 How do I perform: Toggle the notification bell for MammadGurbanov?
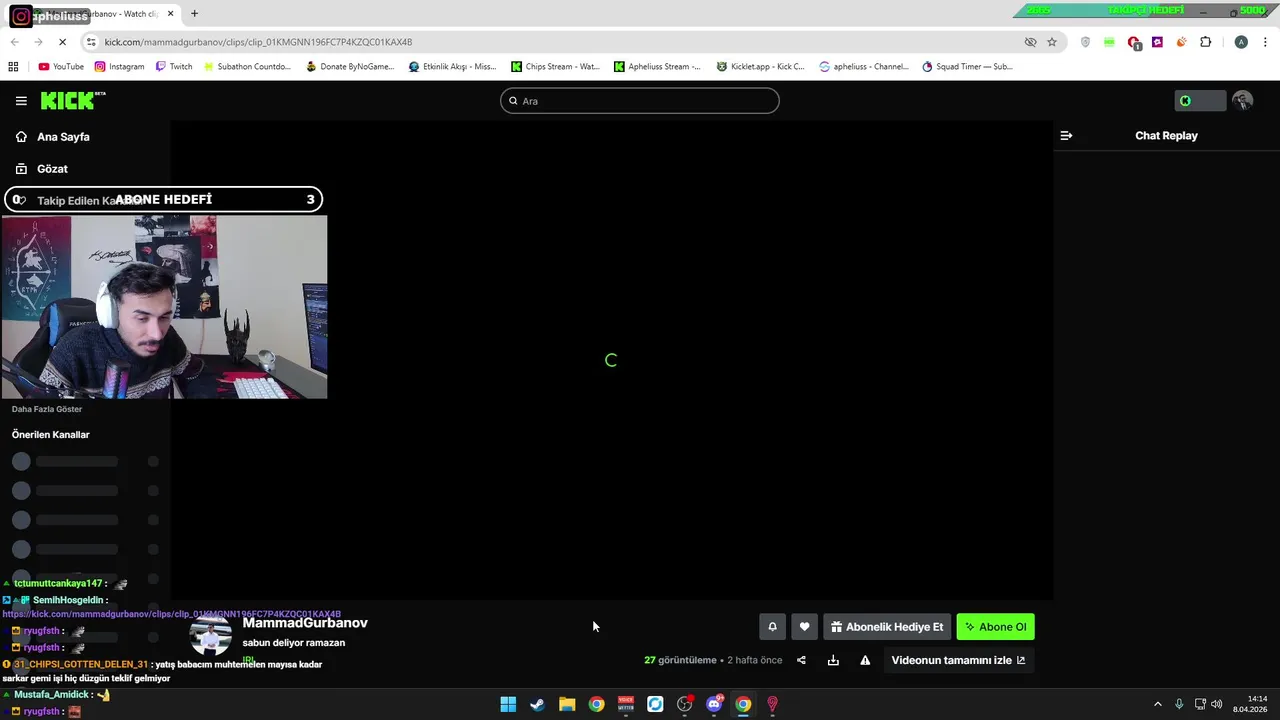pos(772,627)
